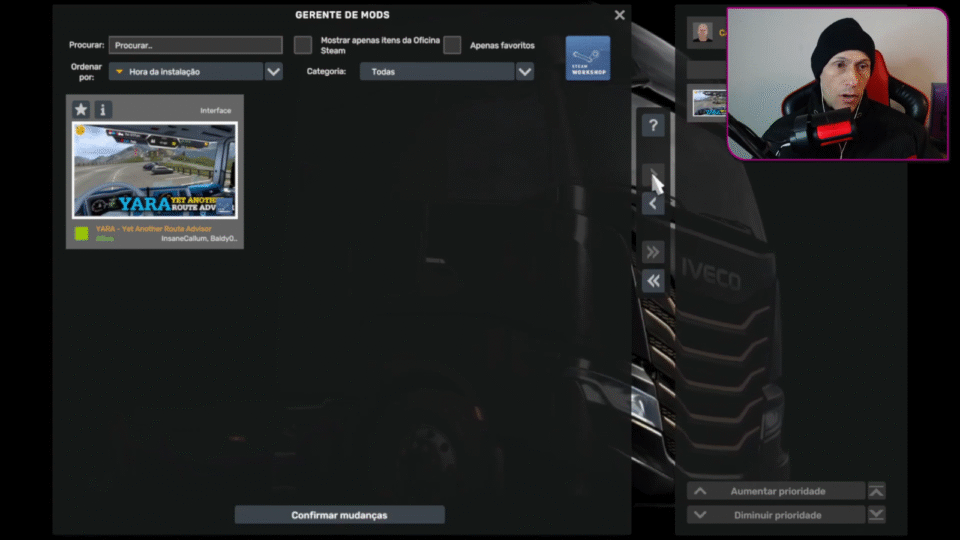
Task: Select the Todas category field
Action: coord(437,72)
